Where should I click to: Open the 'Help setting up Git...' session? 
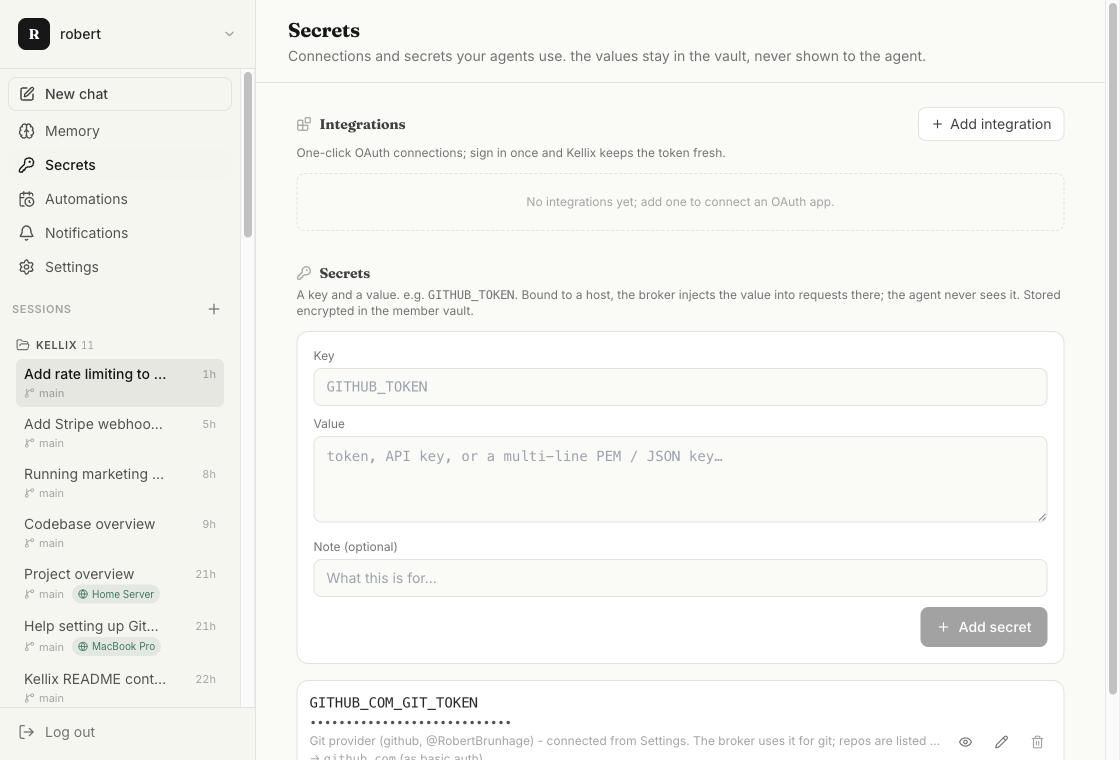[x=120, y=636]
